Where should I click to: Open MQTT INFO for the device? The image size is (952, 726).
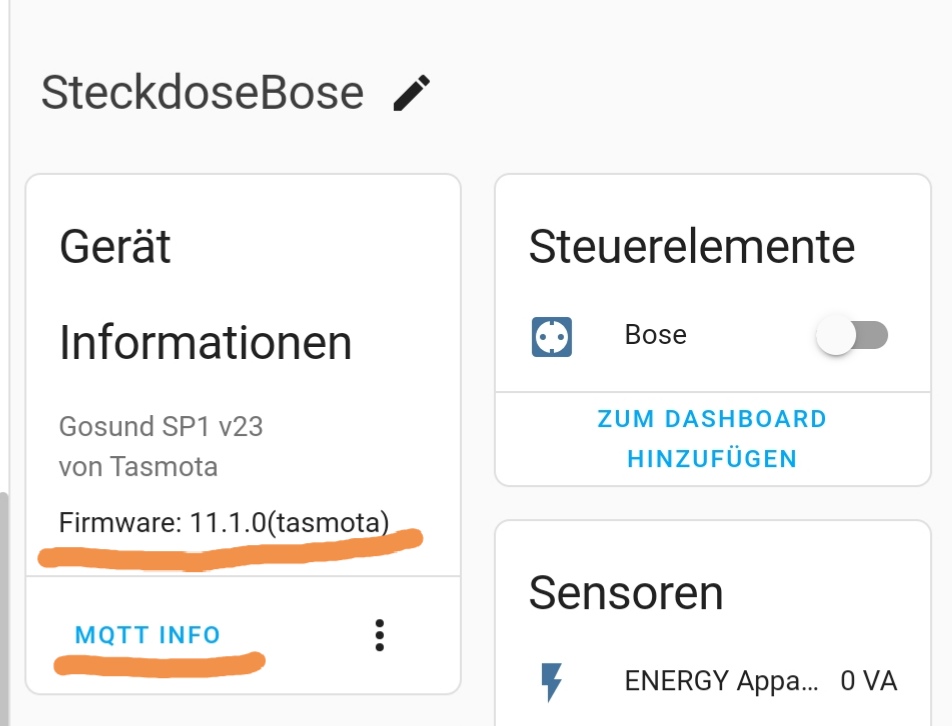click(x=148, y=635)
